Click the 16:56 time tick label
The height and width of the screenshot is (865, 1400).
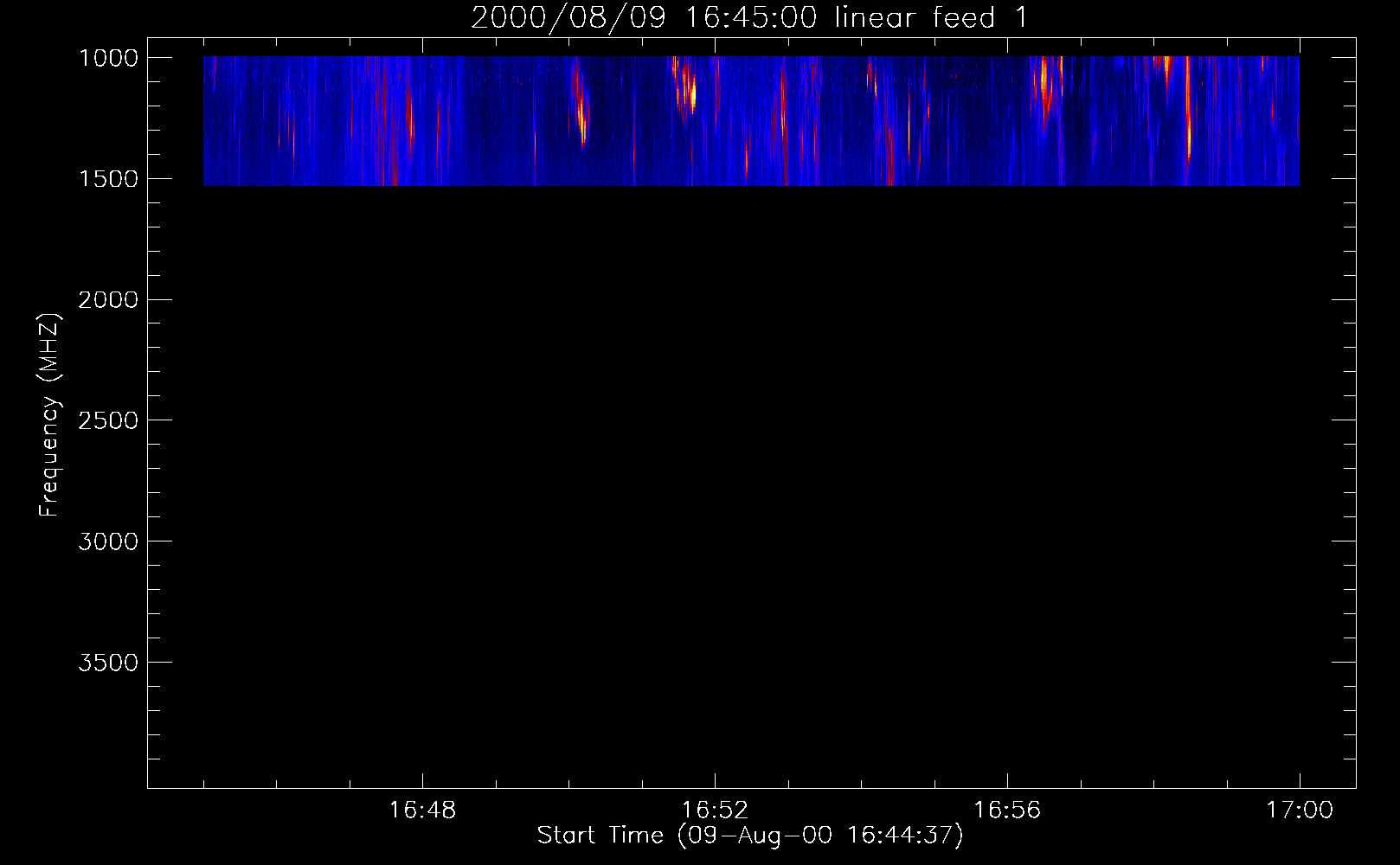[x=1007, y=811]
